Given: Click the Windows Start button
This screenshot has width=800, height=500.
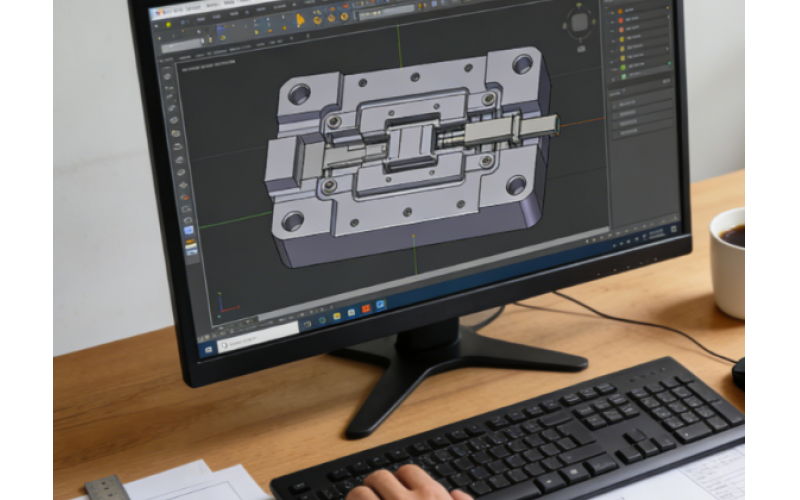Looking at the screenshot, I should click(208, 350).
